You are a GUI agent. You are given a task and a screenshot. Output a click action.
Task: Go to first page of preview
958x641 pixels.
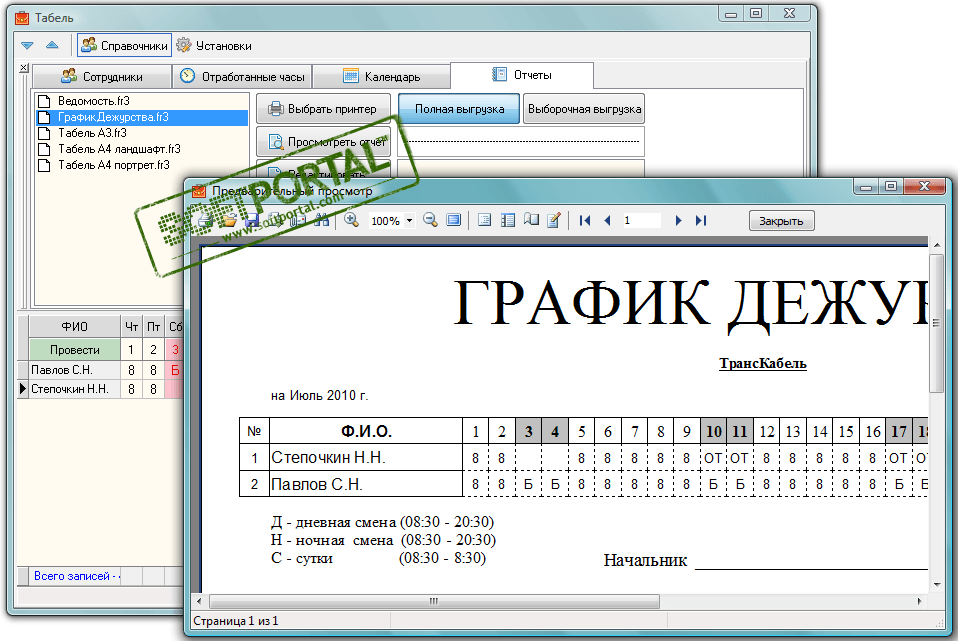(585, 221)
